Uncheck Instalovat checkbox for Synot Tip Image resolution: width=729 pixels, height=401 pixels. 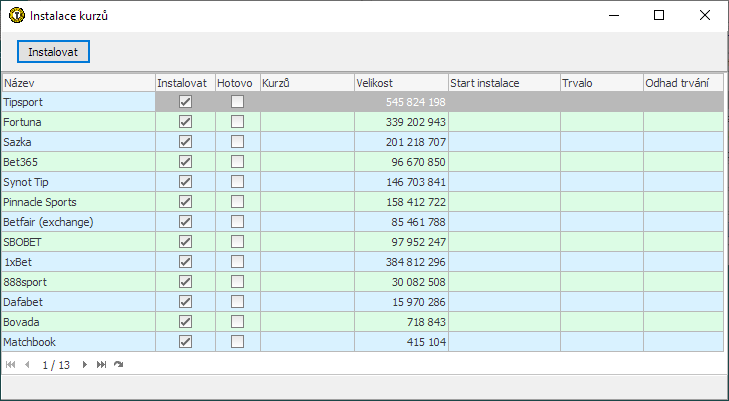pyautogui.click(x=186, y=182)
